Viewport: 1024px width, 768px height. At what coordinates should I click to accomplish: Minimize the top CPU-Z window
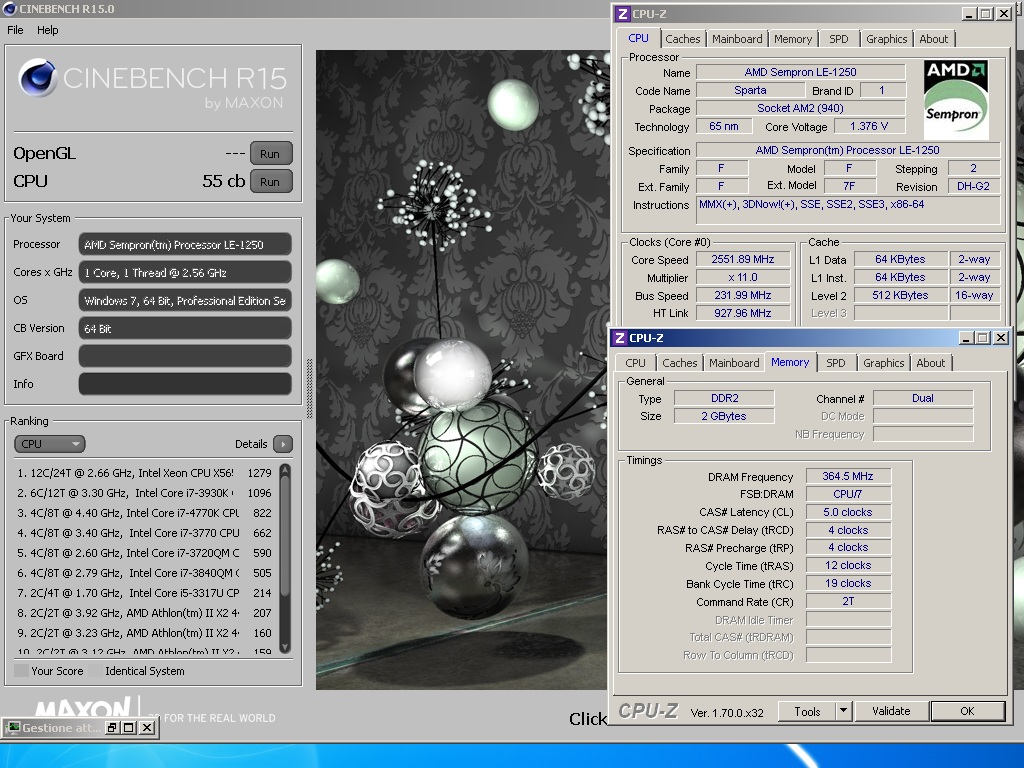pos(969,14)
